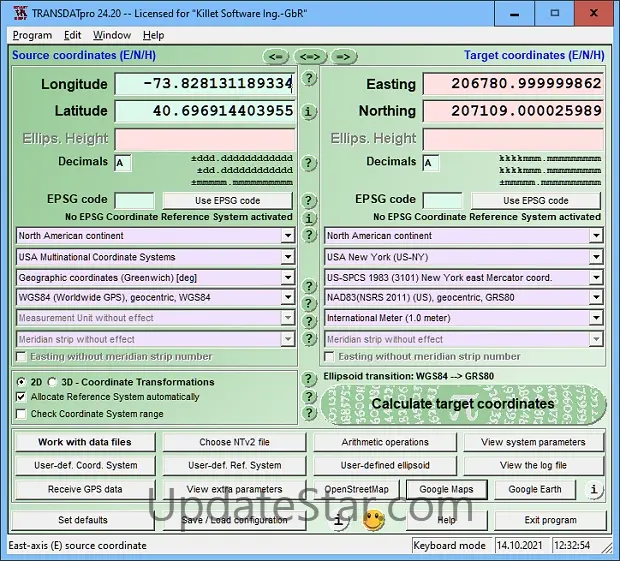This screenshot has height=561, width=620.
Task: Expand US-SPCS 1983 (3101) New York east dropdown
Action: pos(596,278)
